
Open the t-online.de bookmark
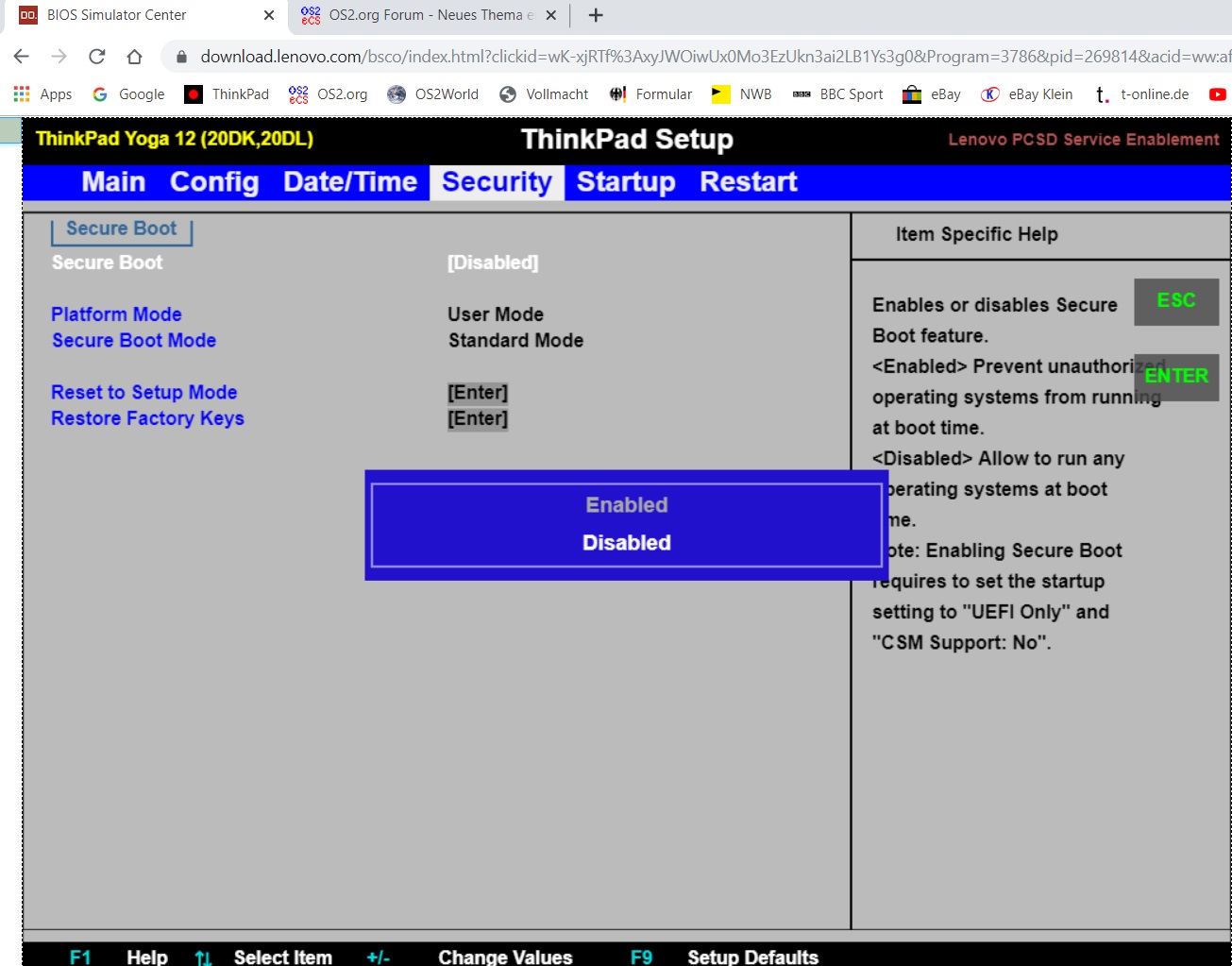[x=1140, y=94]
